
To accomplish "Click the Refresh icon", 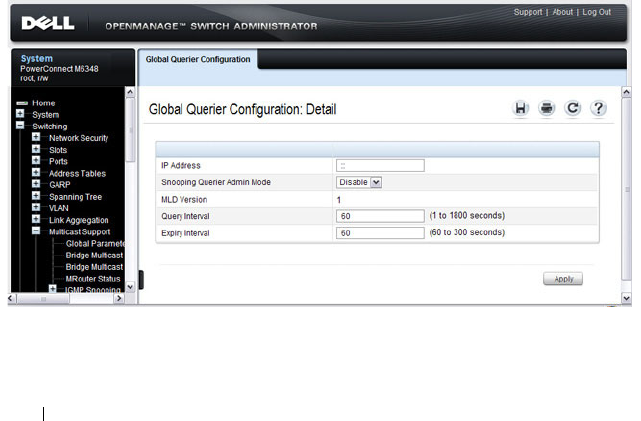I will pos(573,108).
